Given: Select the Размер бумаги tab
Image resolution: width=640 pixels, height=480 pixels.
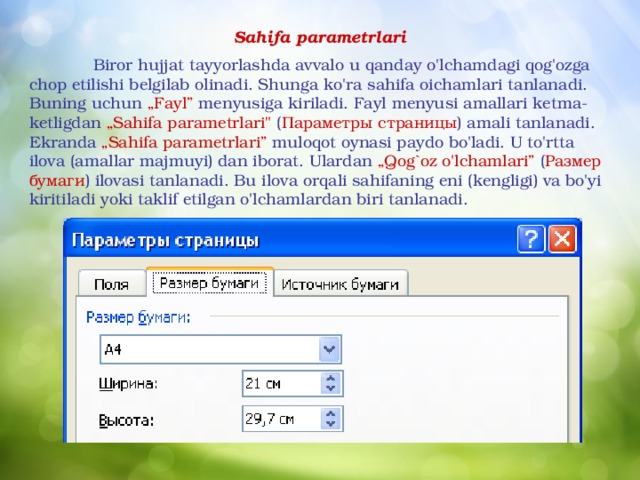Looking at the screenshot, I should (209, 282).
